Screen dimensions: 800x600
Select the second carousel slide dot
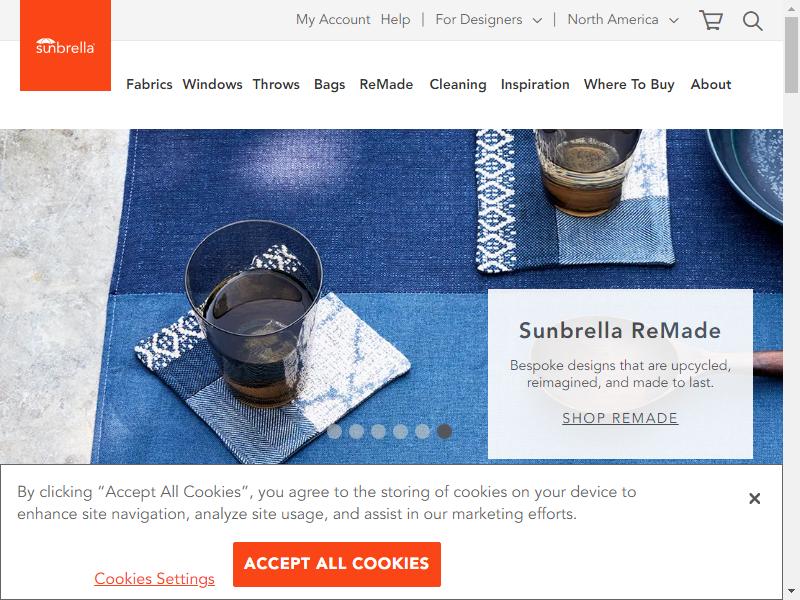coord(356,432)
